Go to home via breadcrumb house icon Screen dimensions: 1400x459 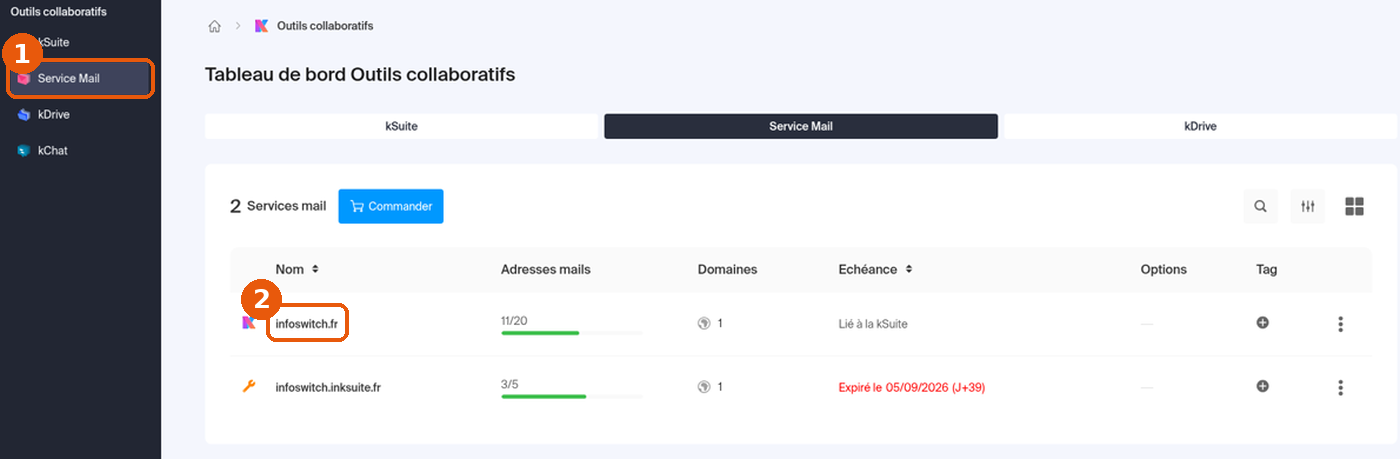[x=214, y=26]
